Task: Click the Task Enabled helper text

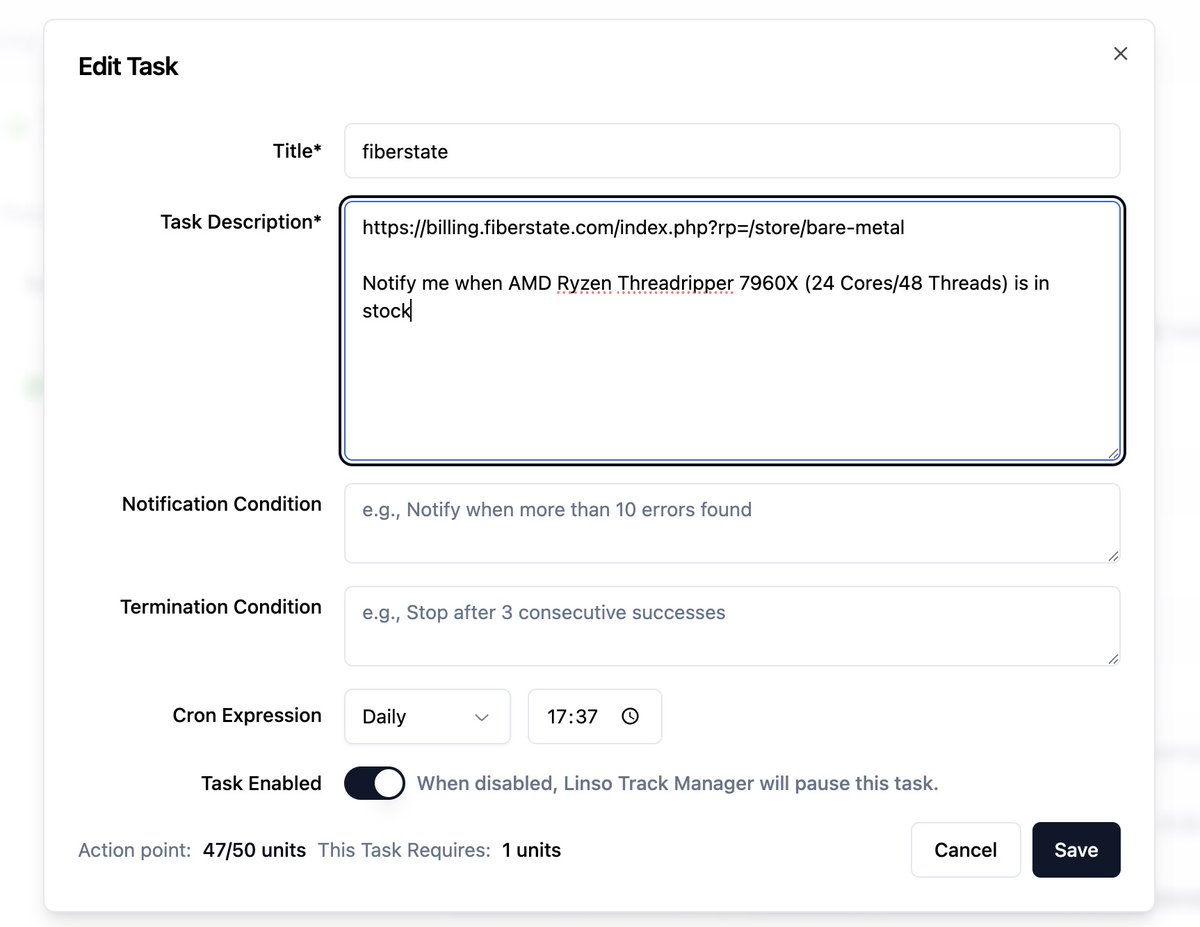Action: click(x=677, y=783)
